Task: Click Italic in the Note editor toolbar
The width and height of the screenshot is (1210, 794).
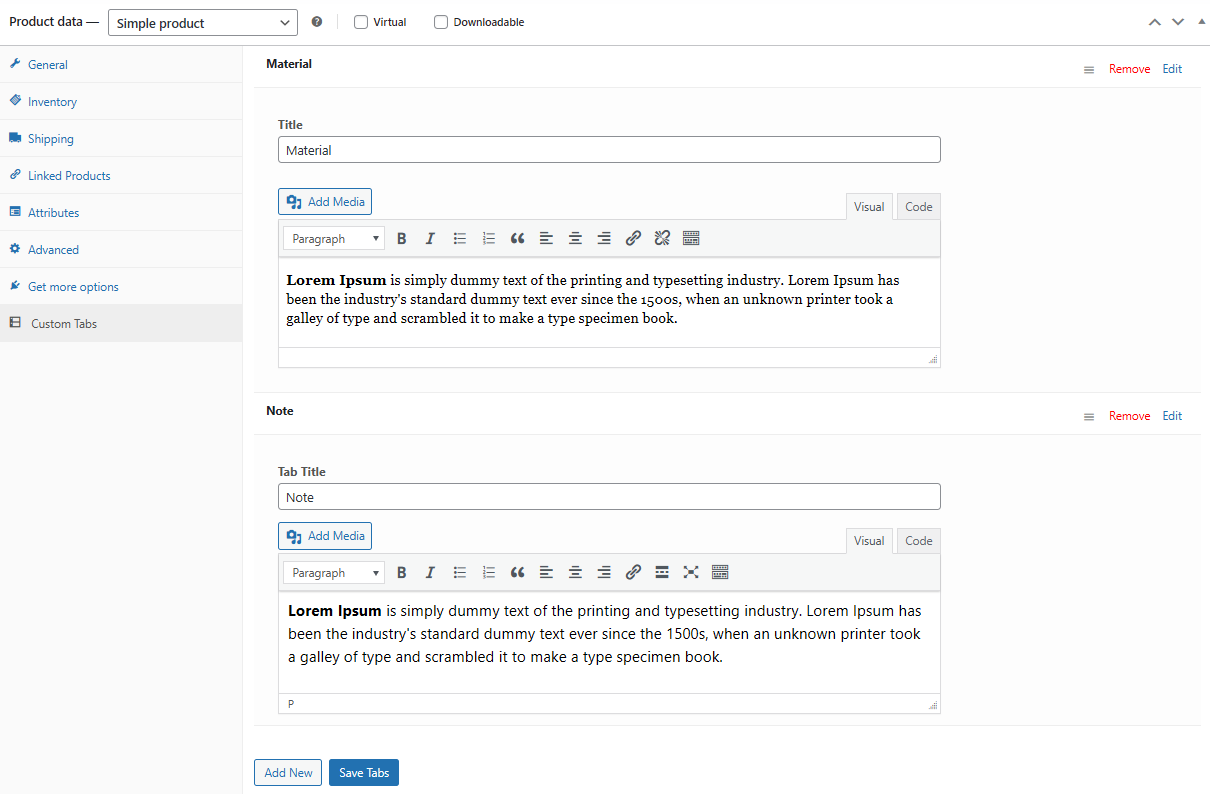Action: pos(430,573)
